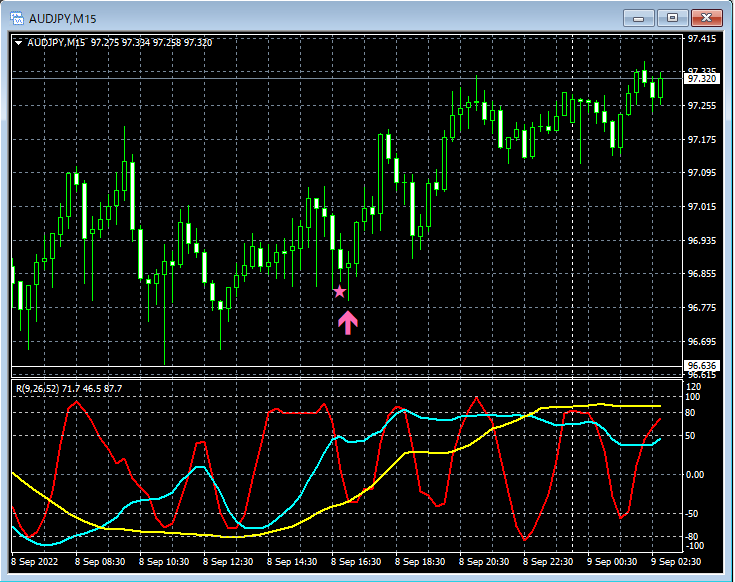This screenshot has height=582, width=735.
Task: Close the AUDJPY,M15 chart window
Action: tap(706, 18)
